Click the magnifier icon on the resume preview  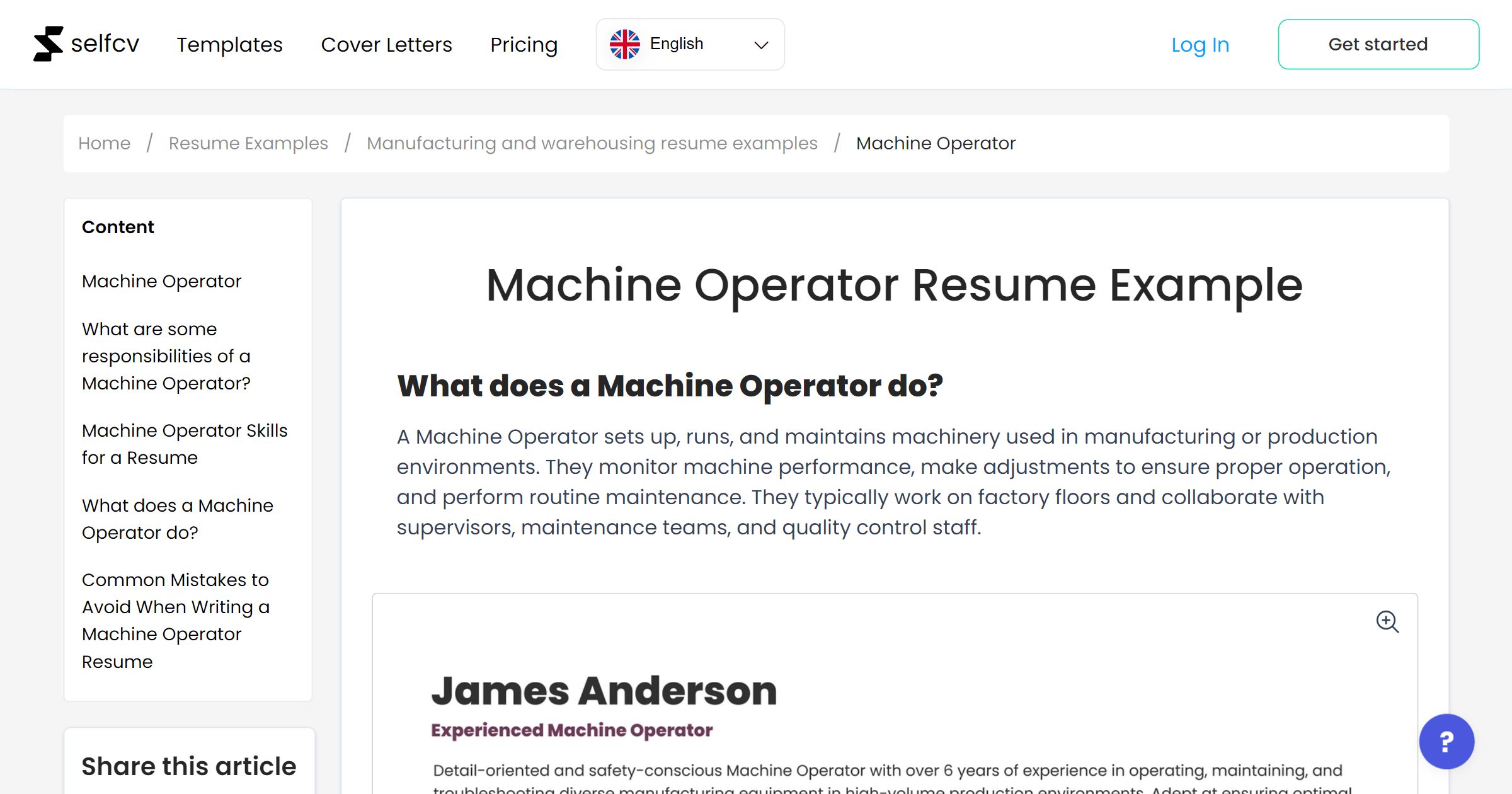(x=1388, y=623)
